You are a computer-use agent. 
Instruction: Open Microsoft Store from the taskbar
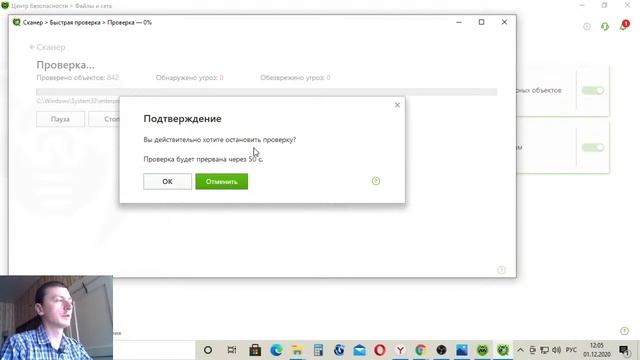click(255, 350)
